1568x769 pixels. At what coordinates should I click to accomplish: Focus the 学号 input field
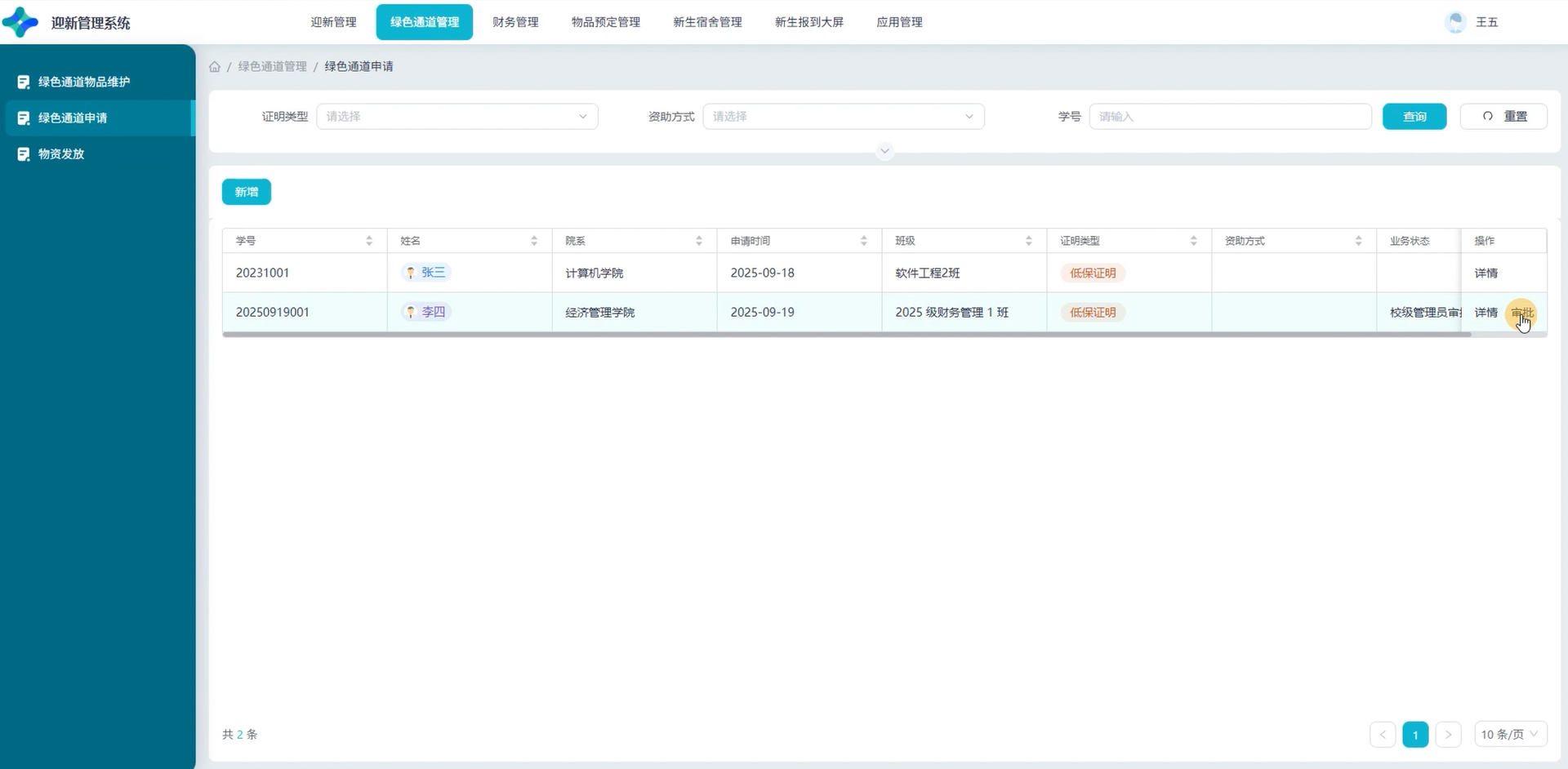(x=1229, y=117)
